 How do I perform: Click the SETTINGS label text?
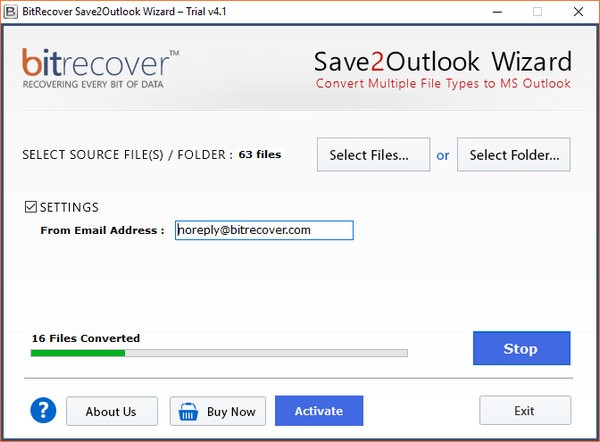(69, 207)
